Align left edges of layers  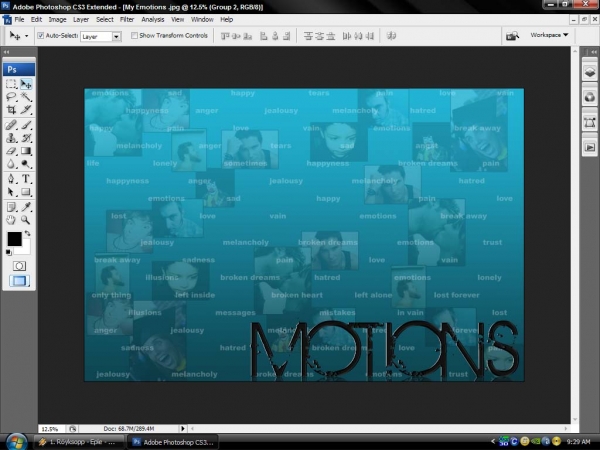(263, 36)
